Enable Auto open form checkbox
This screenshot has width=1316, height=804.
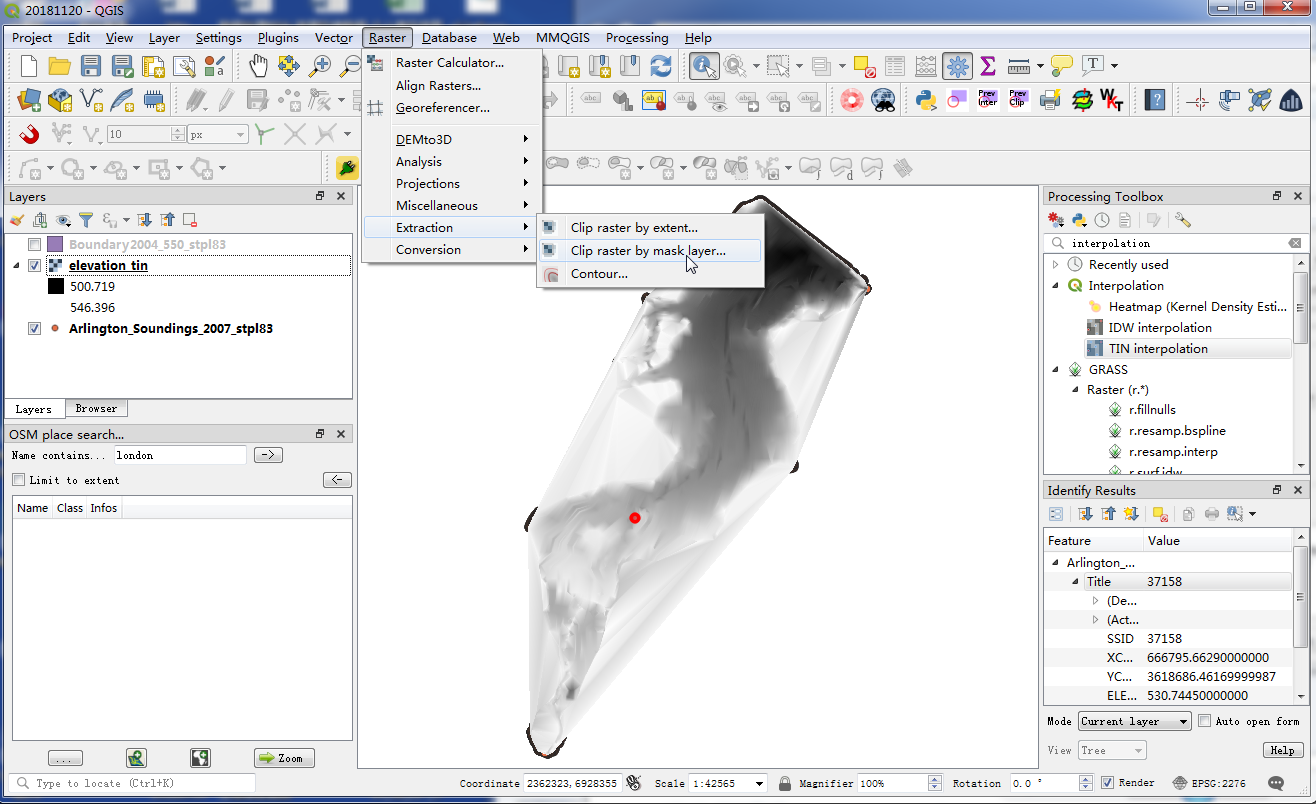[x=1205, y=721]
